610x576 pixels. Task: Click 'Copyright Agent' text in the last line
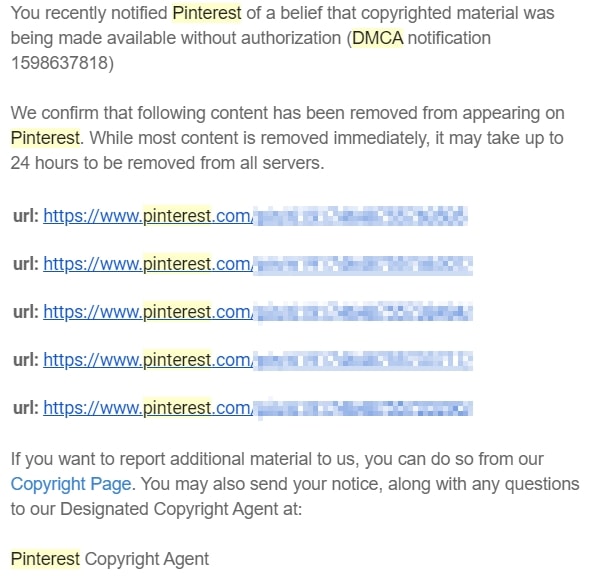[147, 559]
